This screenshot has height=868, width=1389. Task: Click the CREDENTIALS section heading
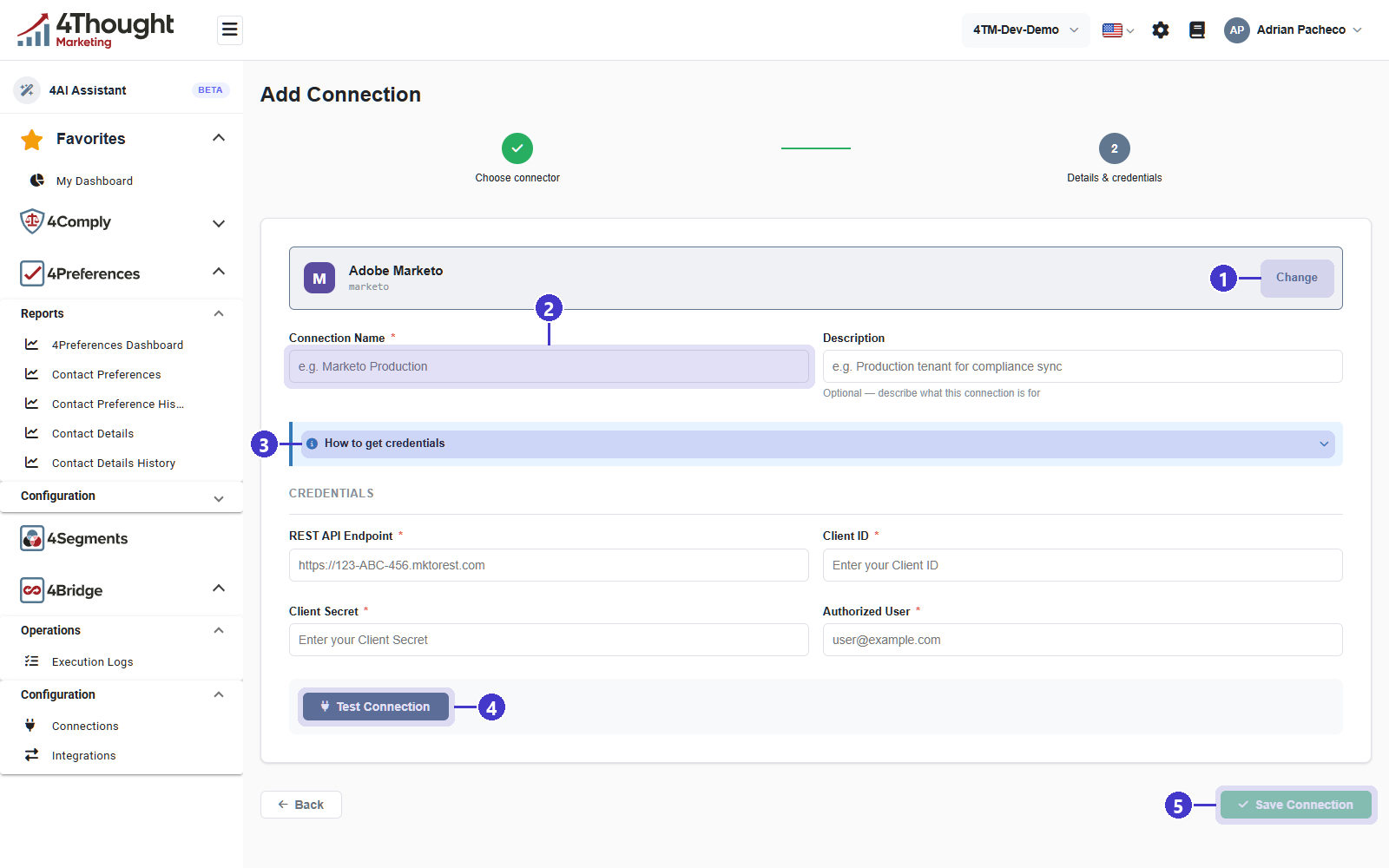tap(332, 493)
